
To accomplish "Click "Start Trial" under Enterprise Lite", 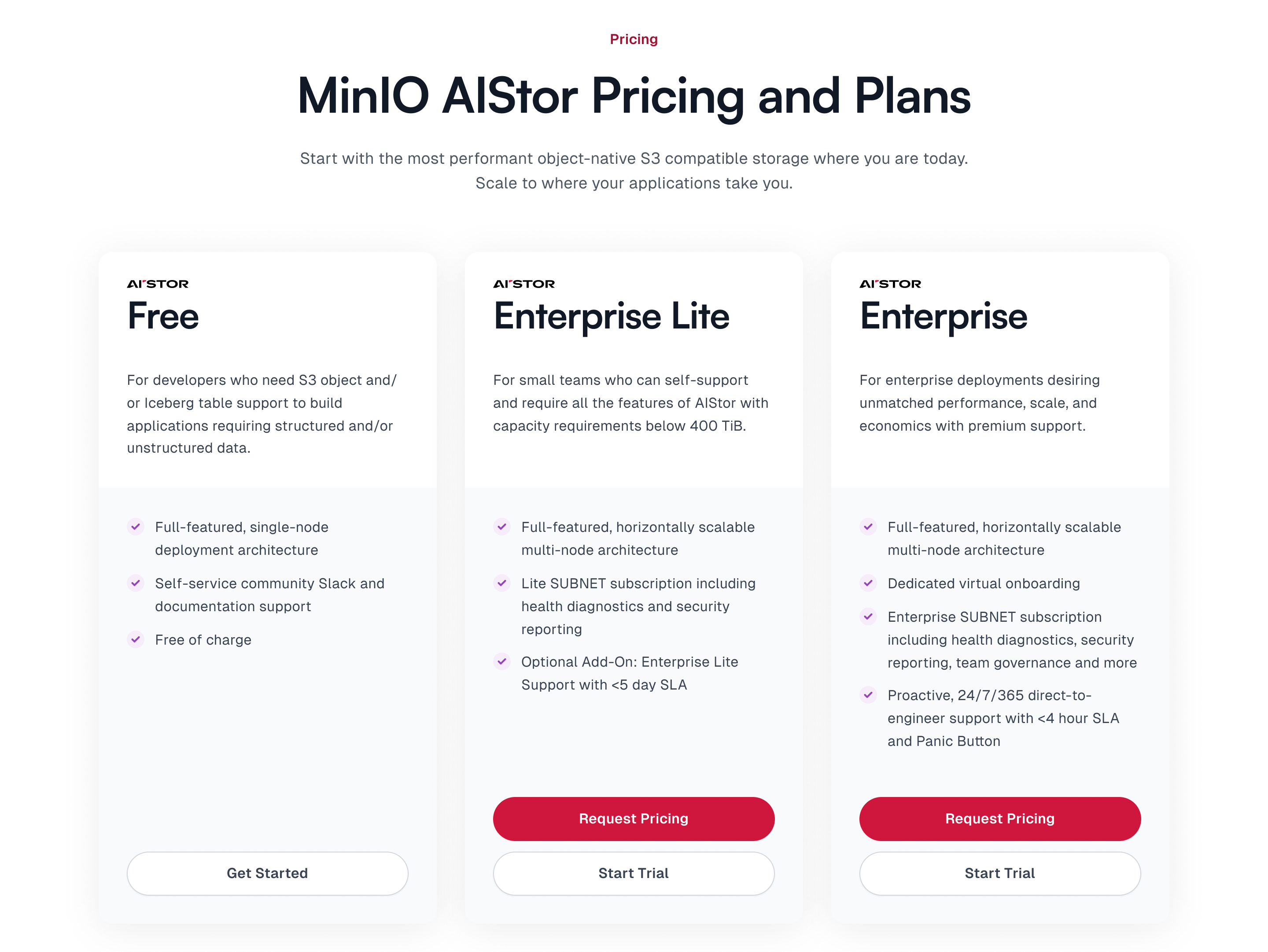I will tap(634, 873).
